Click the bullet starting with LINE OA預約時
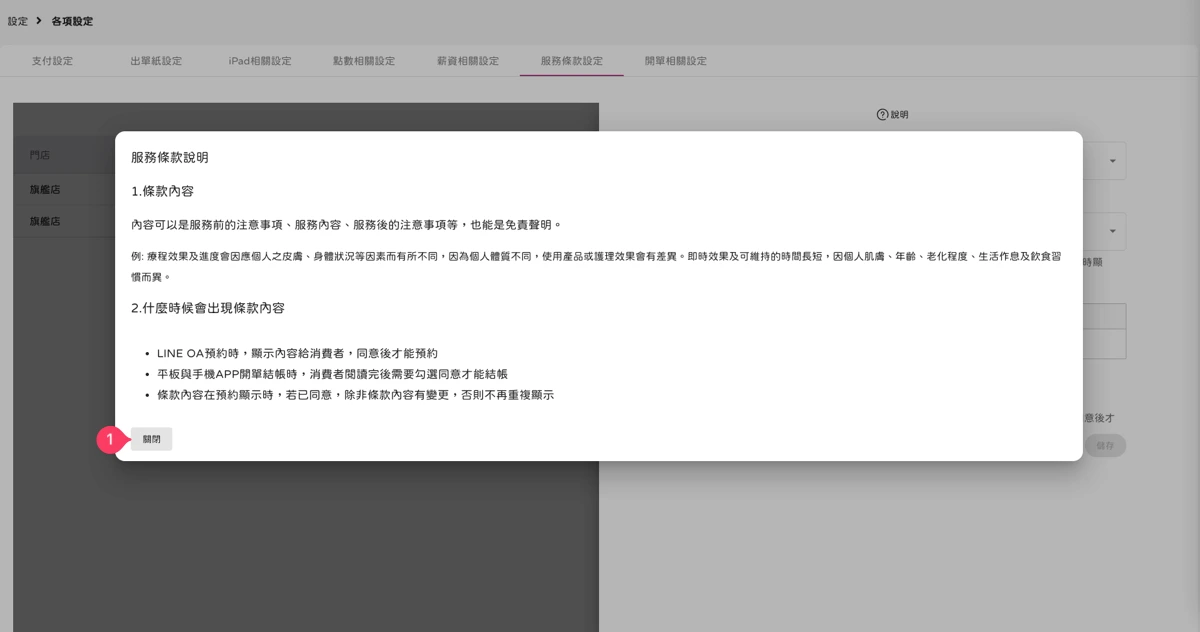The image size is (1200, 632). pyautogui.click(x=297, y=354)
